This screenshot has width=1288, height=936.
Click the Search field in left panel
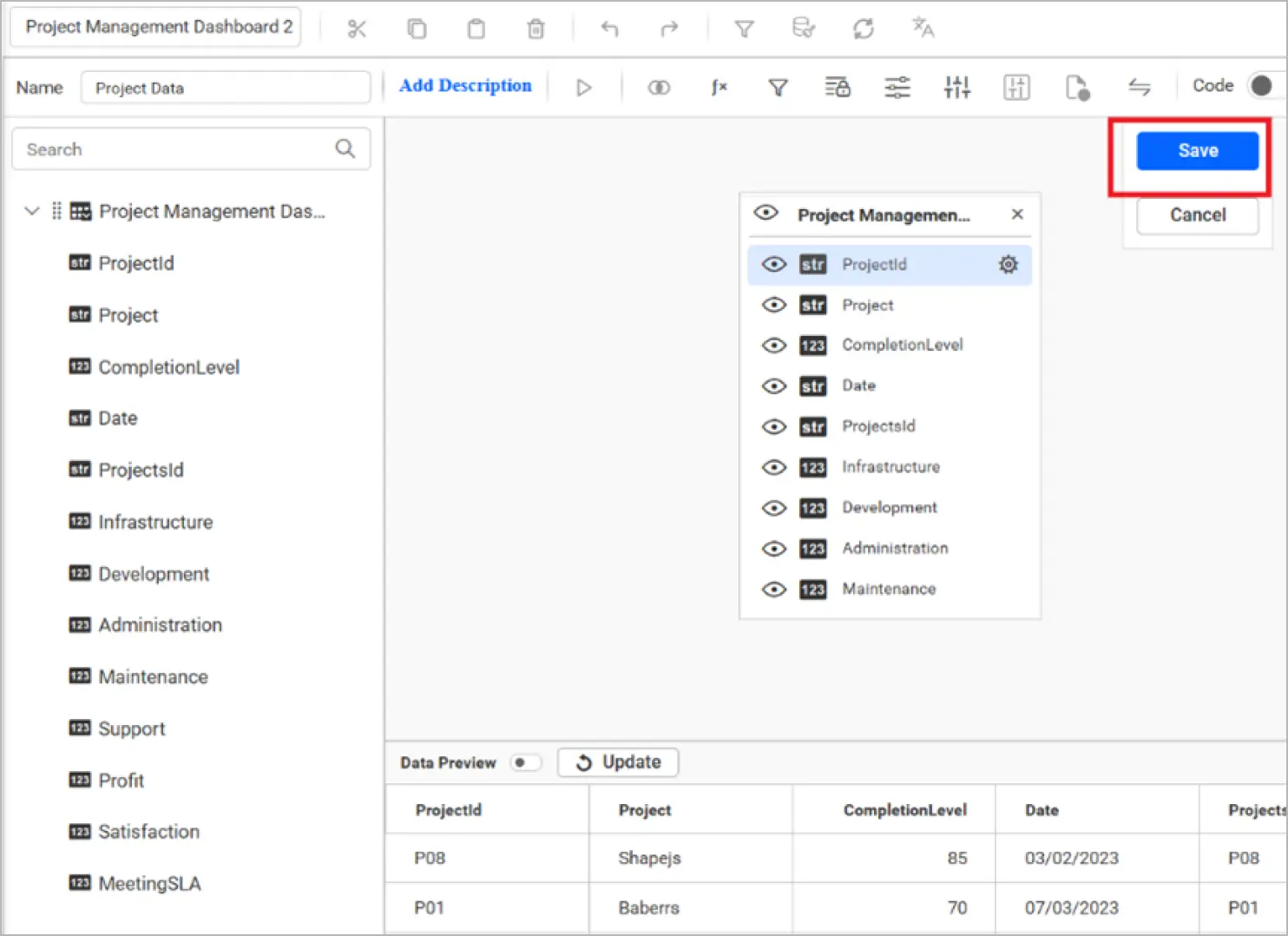point(191,149)
